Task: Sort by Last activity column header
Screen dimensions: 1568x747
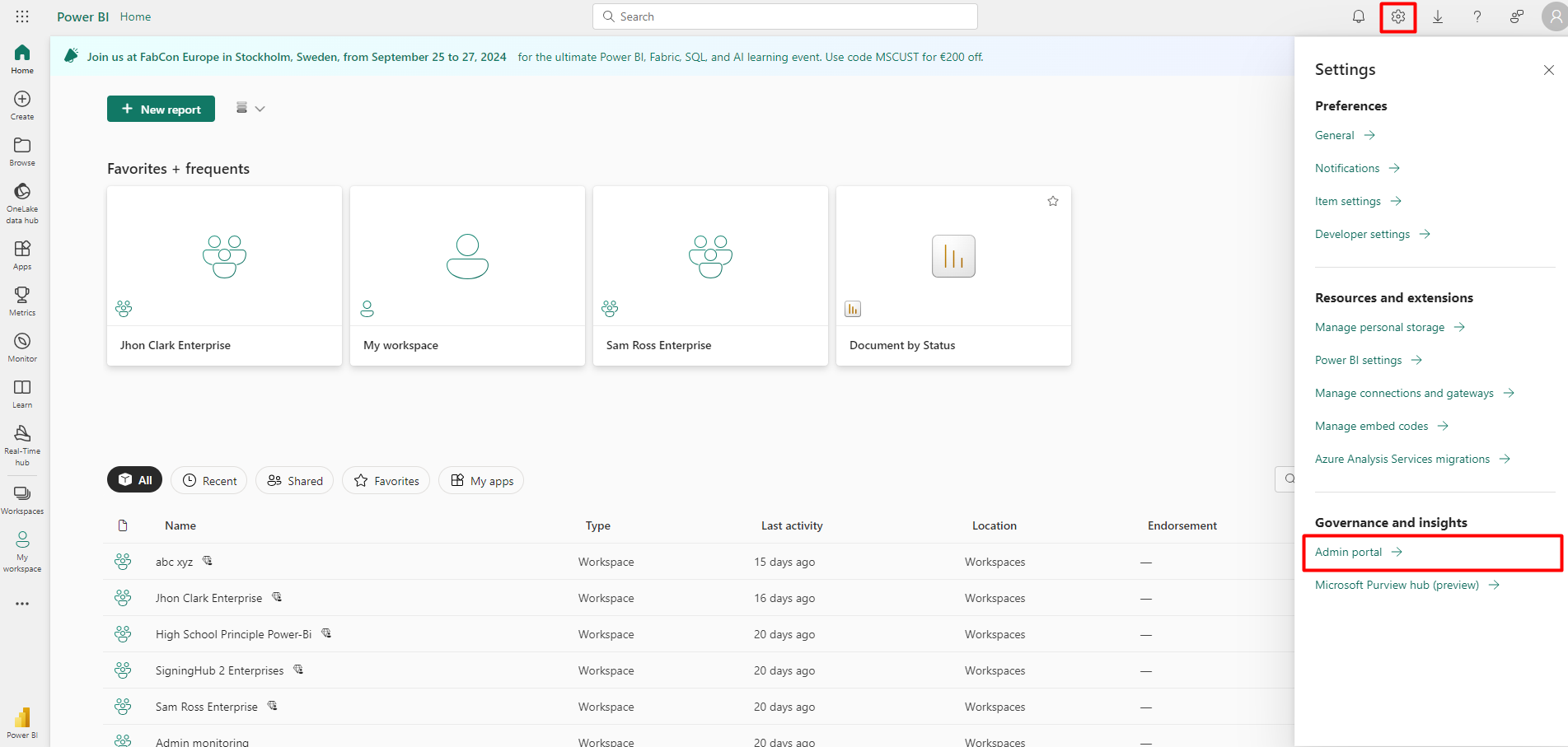Action: click(792, 525)
